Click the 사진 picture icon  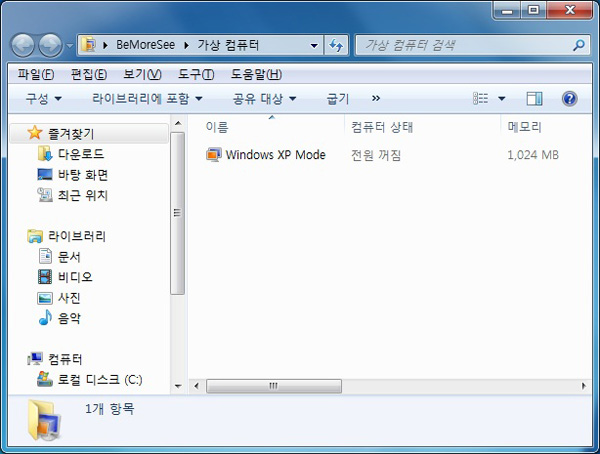(45, 298)
